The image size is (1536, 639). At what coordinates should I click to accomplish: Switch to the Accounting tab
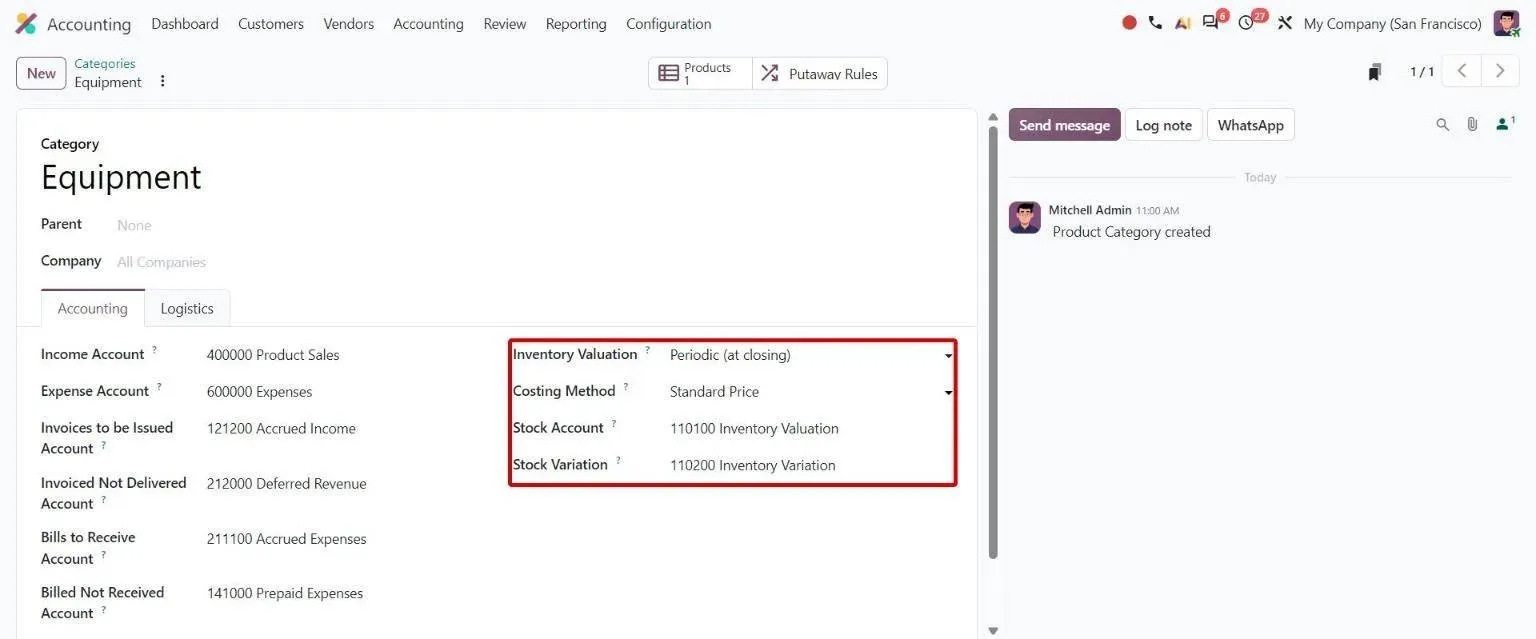pos(93,308)
